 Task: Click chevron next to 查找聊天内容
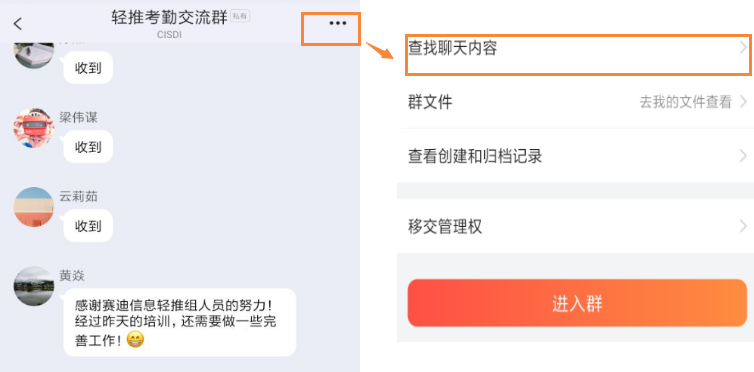coord(743,48)
